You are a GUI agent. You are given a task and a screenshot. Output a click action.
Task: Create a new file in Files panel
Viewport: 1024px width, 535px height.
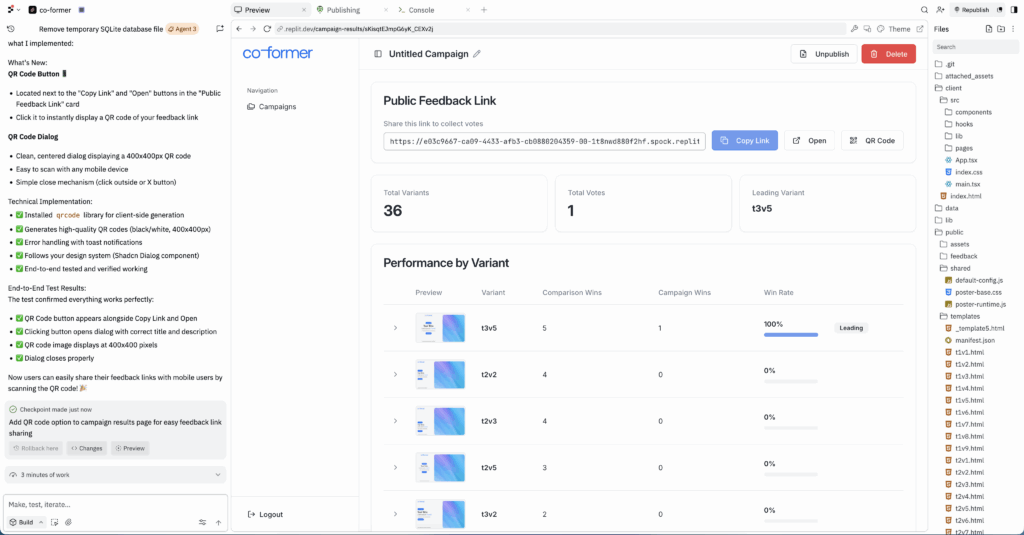point(989,29)
